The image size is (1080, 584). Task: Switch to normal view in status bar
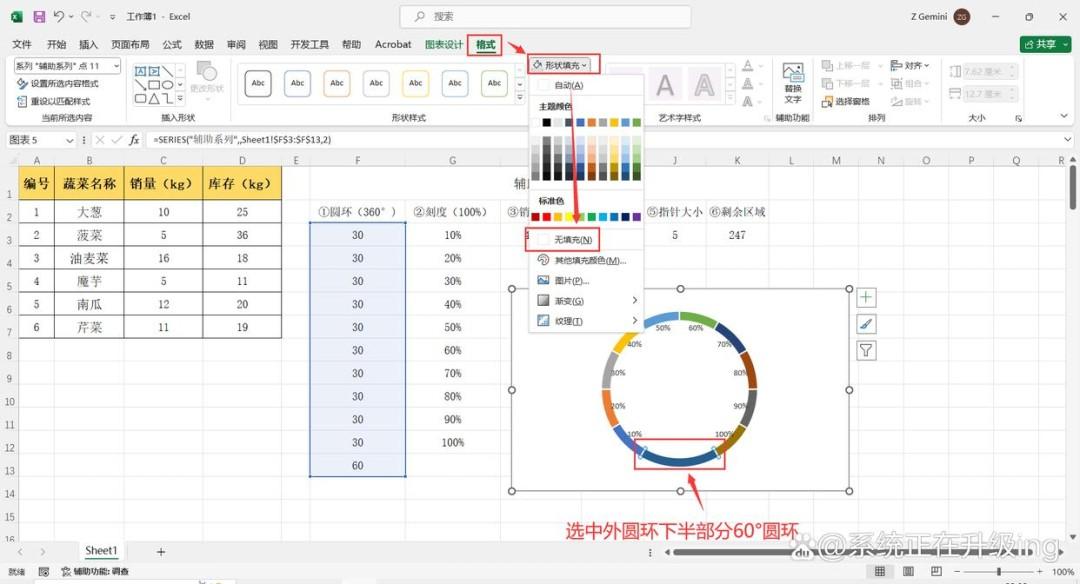point(880,572)
